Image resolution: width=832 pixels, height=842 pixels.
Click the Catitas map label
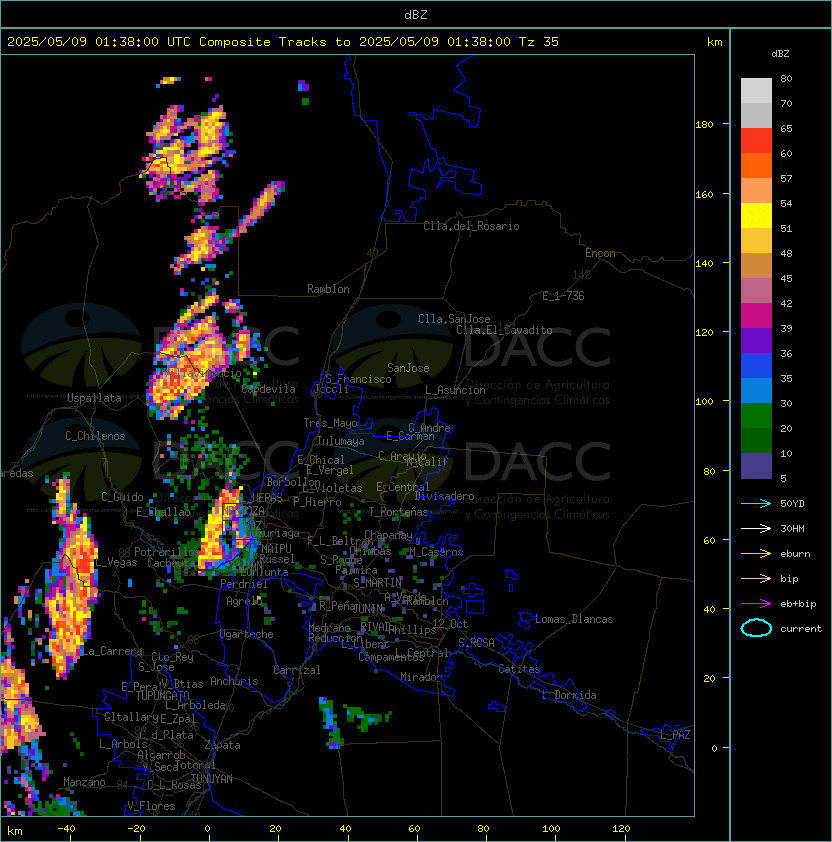click(x=519, y=669)
